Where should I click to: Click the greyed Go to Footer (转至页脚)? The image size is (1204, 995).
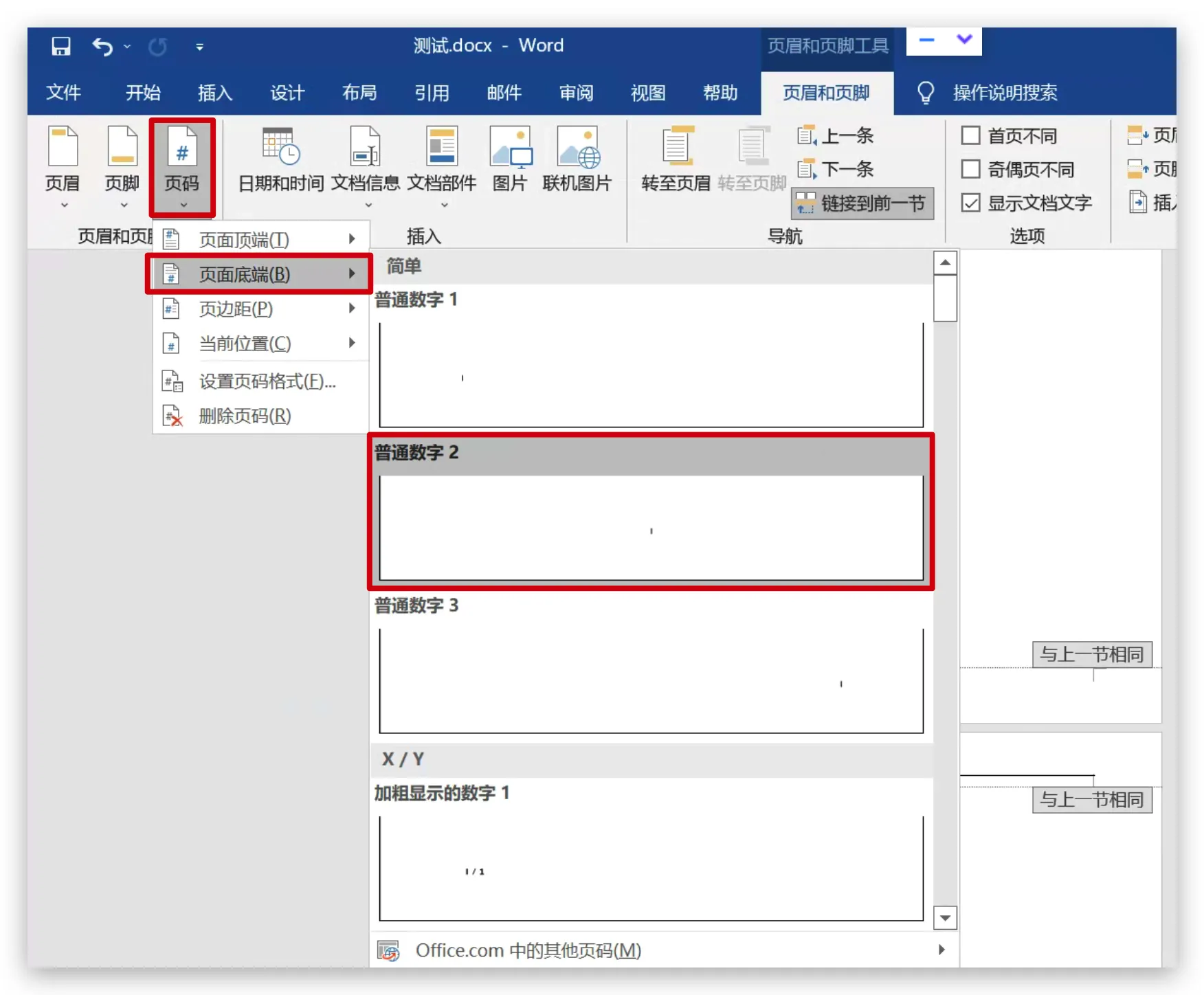point(752,159)
